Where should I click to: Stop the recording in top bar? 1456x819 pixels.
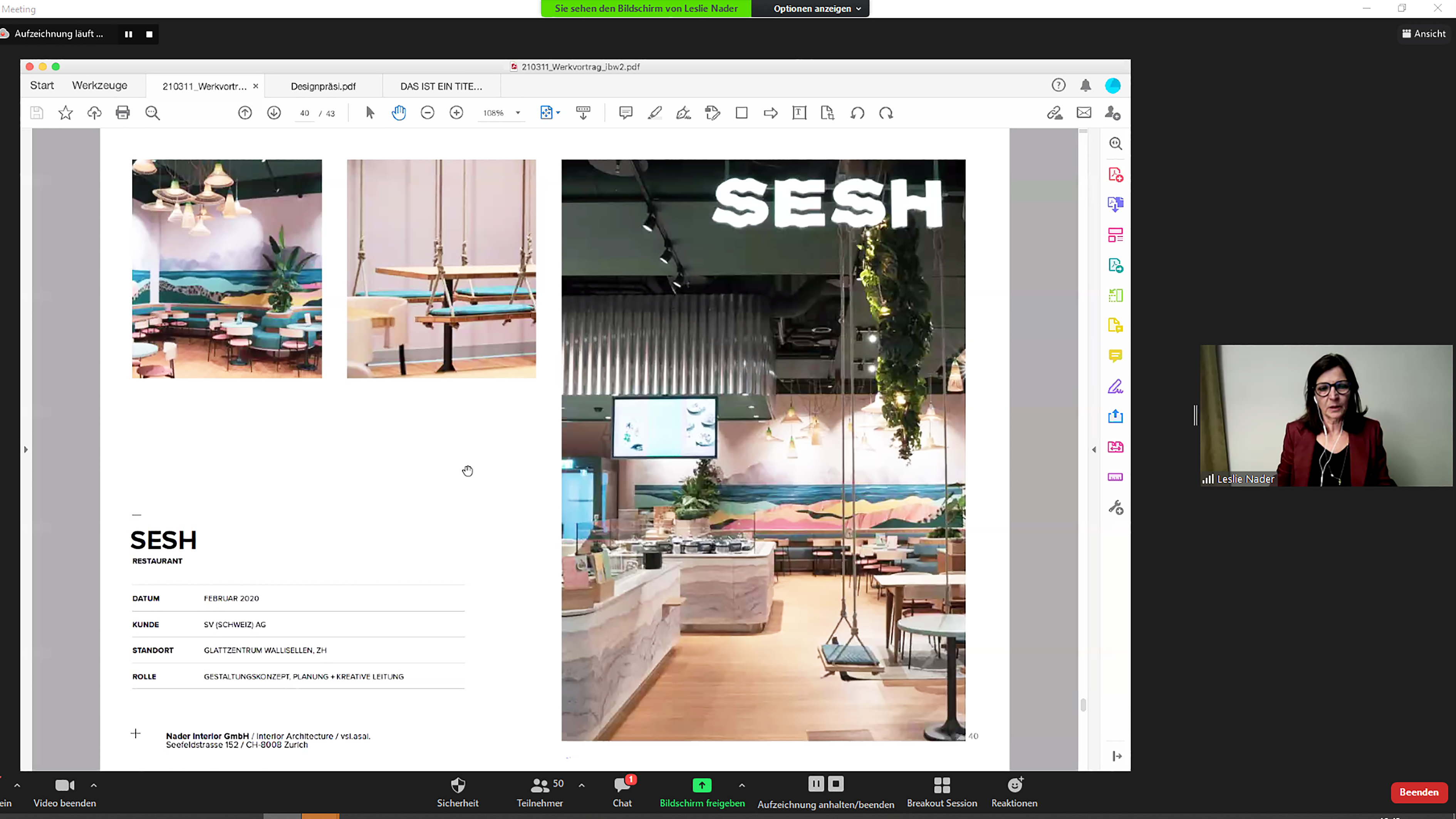(x=149, y=34)
